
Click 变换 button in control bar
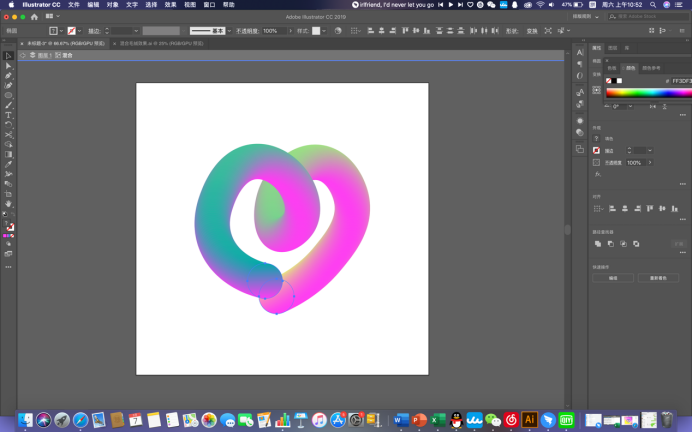(532, 31)
